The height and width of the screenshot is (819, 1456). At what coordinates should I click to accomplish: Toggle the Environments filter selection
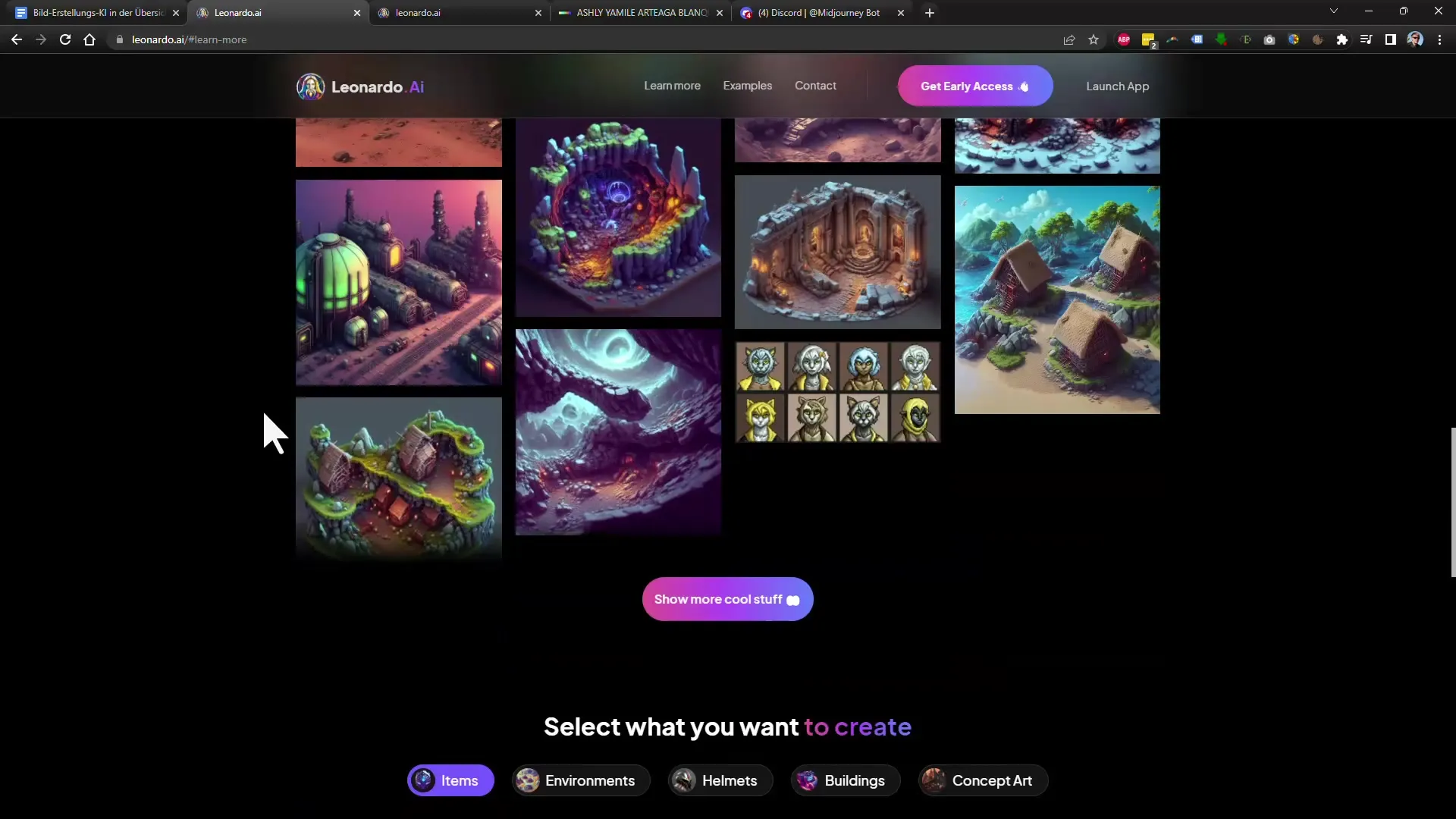(579, 780)
